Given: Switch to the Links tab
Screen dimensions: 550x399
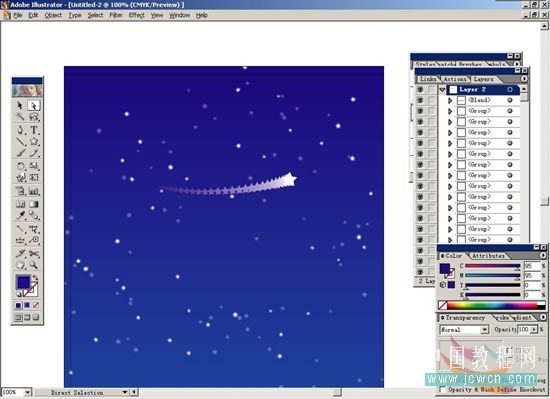Looking at the screenshot, I should 428,79.
